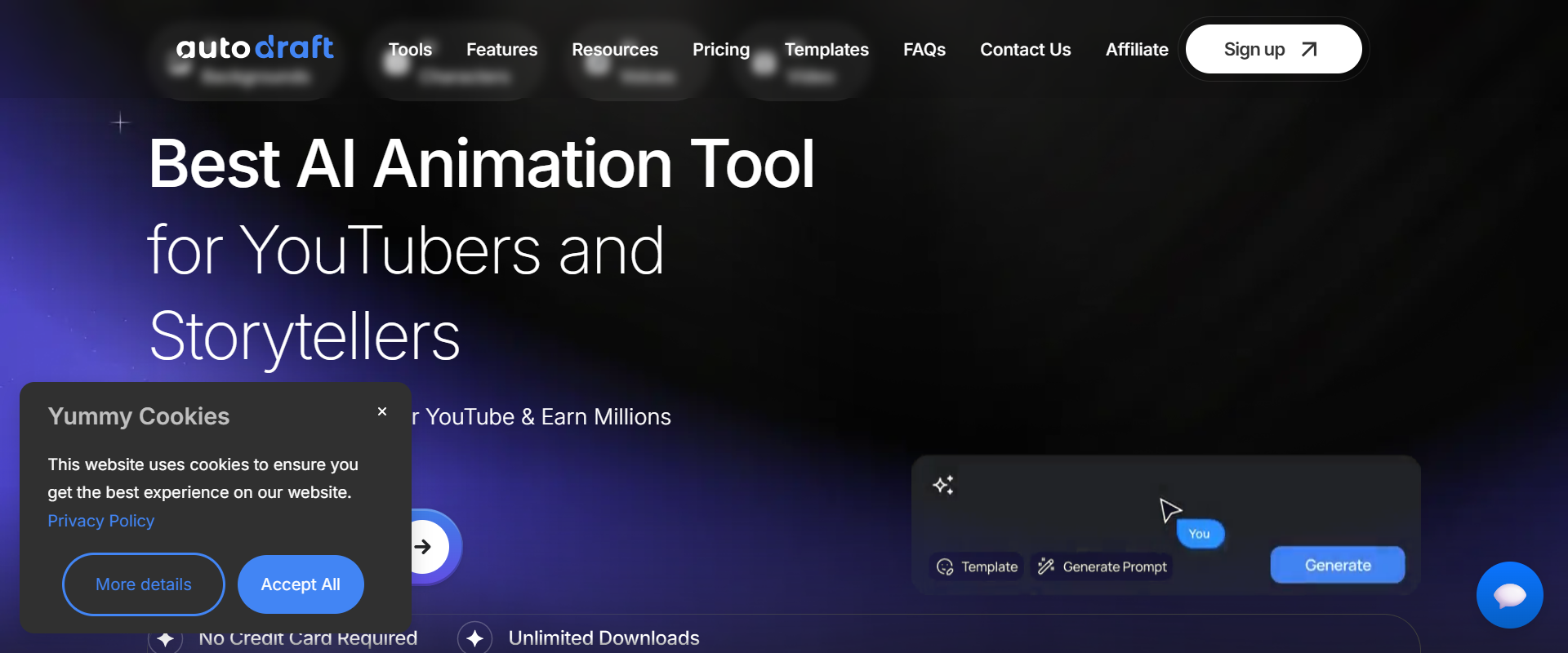Screen dimensions: 1568x653
Task: View more details about cookies
Action: tap(144, 584)
